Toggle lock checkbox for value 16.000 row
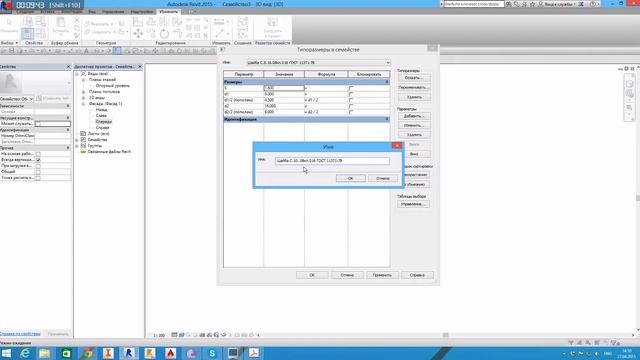The width and height of the screenshot is (640, 360). (351, 106)
